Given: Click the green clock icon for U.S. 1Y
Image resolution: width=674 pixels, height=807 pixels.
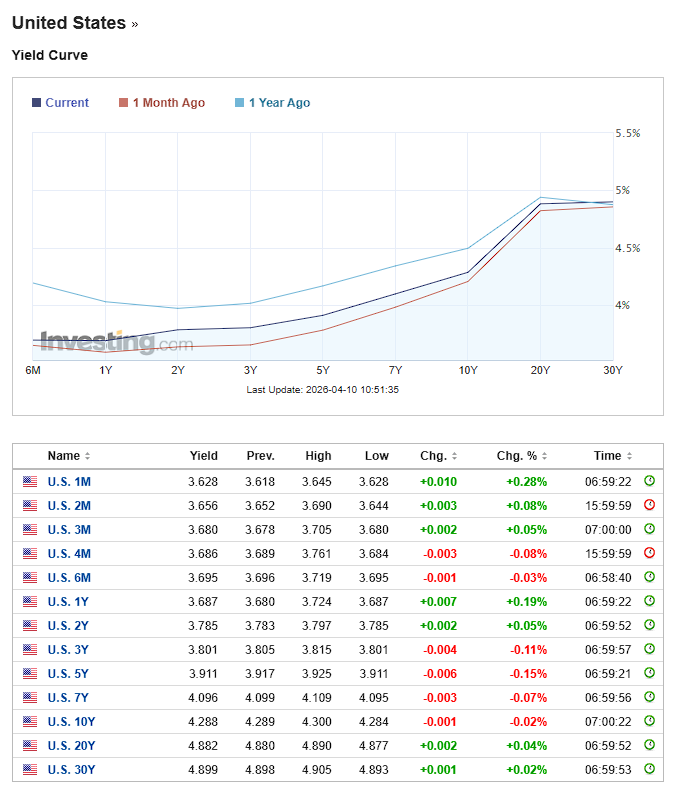Looking at the screenshot, I should (650, 601).
